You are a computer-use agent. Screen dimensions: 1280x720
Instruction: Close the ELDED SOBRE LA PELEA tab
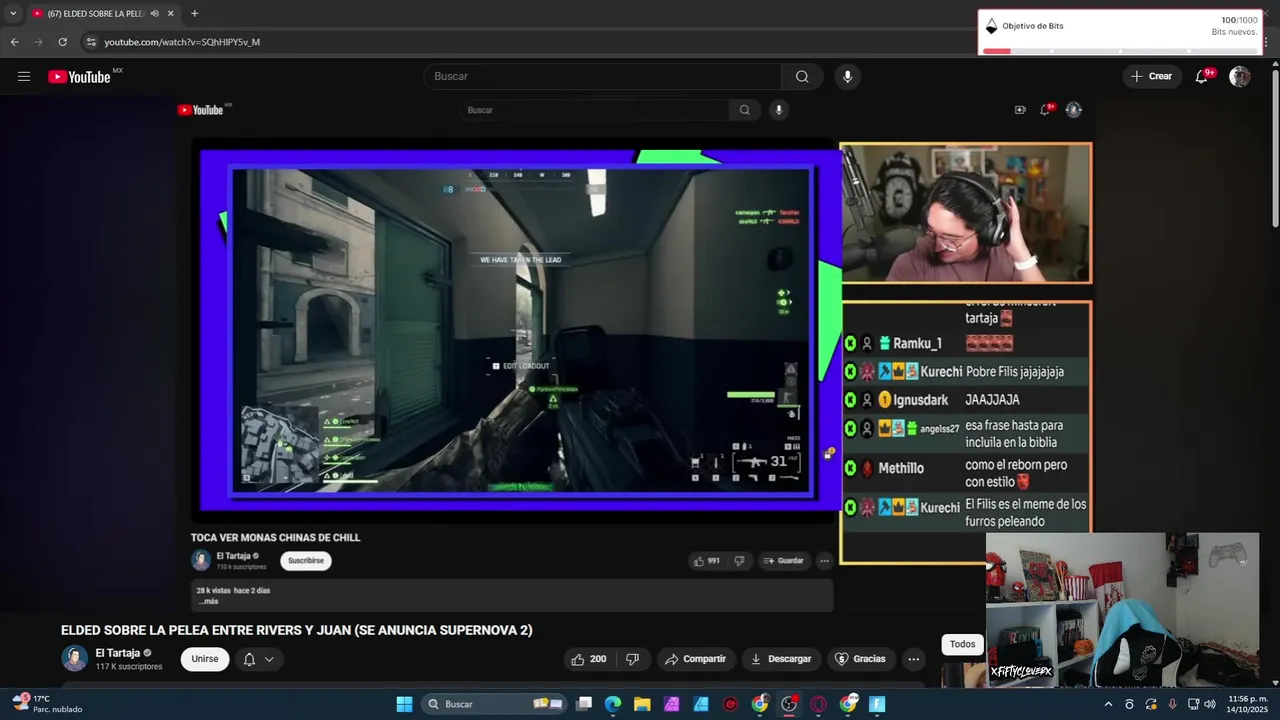point(171,13)
